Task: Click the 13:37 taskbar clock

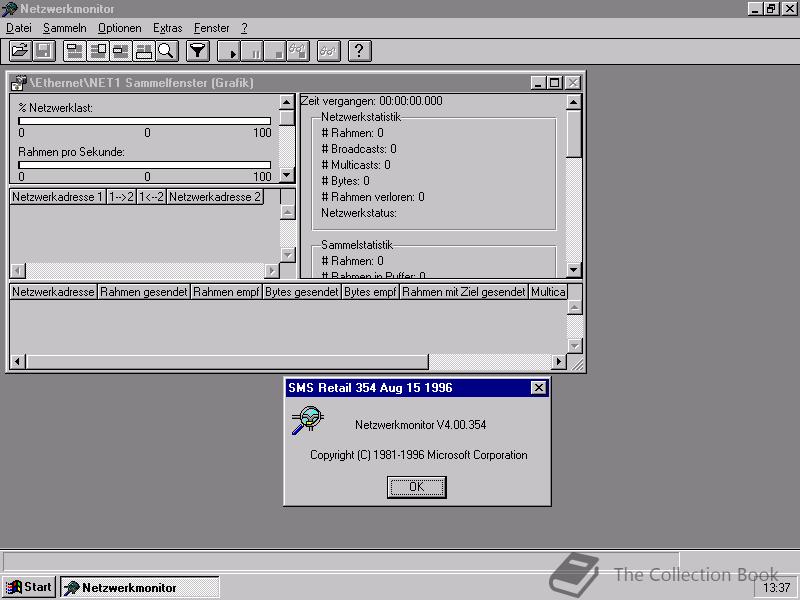Action: pos(777,588)
